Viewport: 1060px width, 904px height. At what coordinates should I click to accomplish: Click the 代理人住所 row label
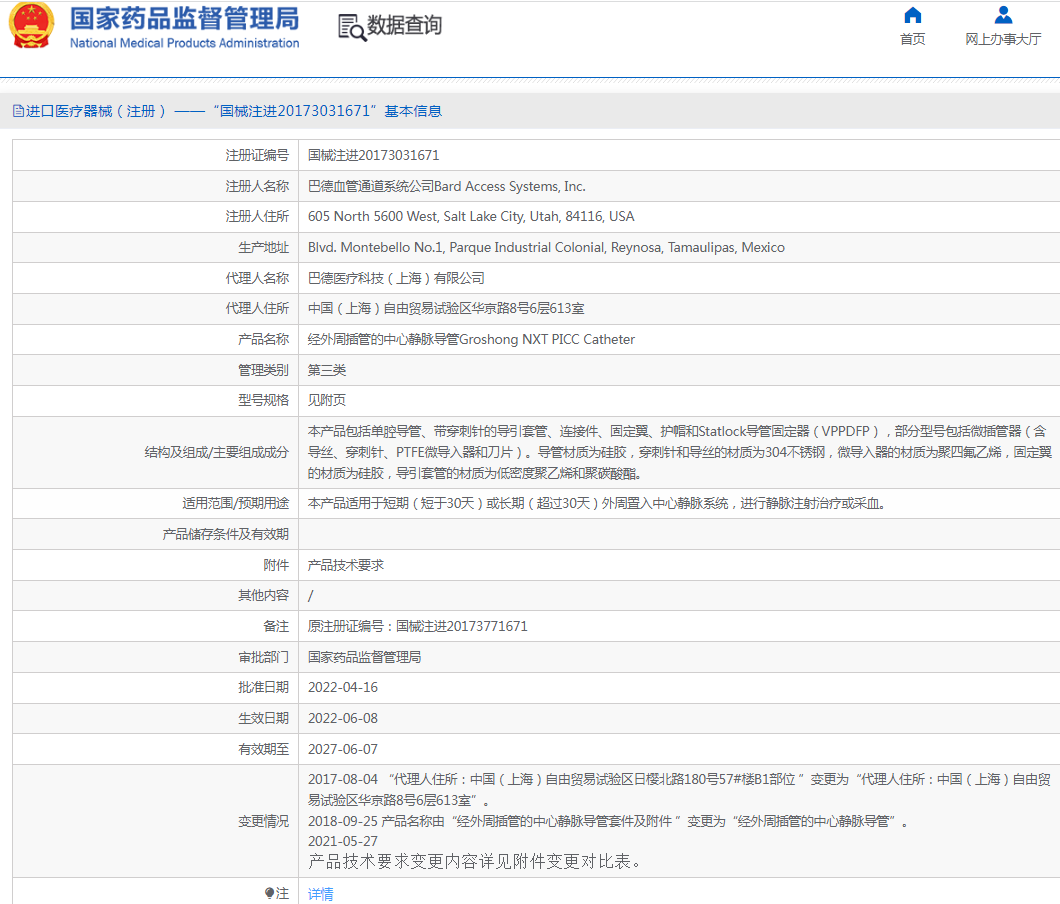[257, 308]
